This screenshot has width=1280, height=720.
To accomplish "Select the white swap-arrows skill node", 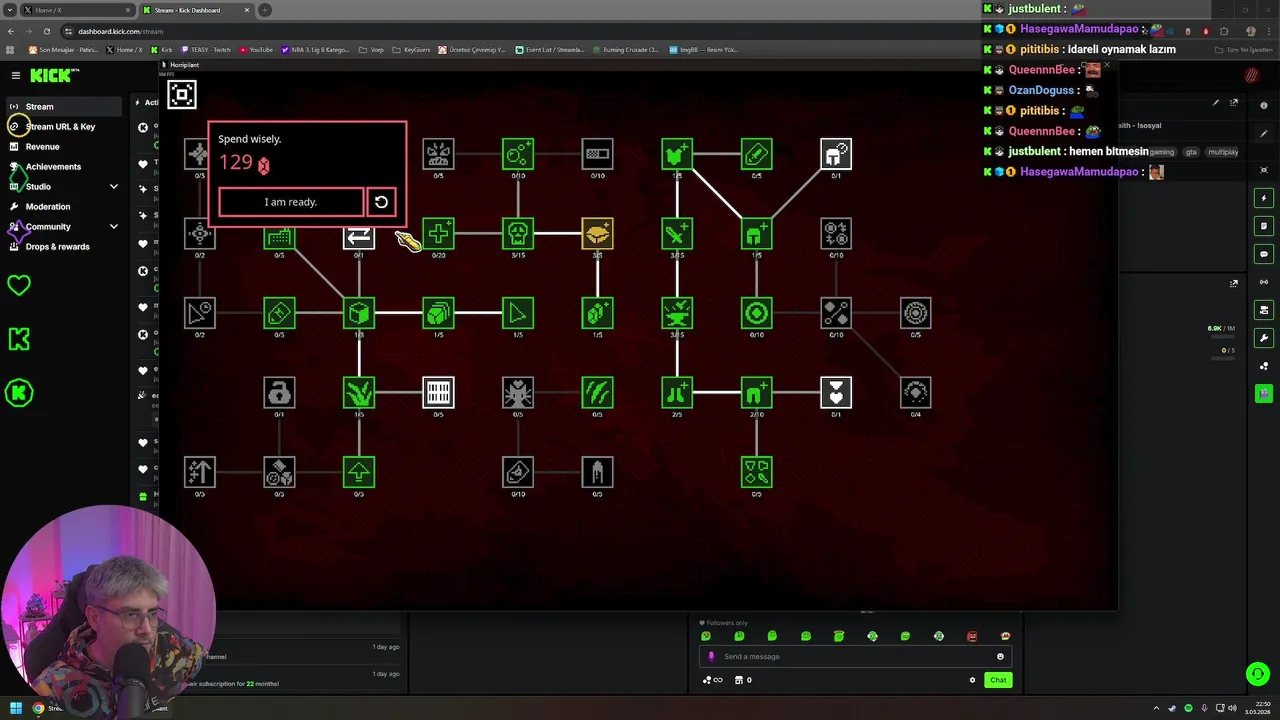I will pyautogui.click(x=359, y=236).
